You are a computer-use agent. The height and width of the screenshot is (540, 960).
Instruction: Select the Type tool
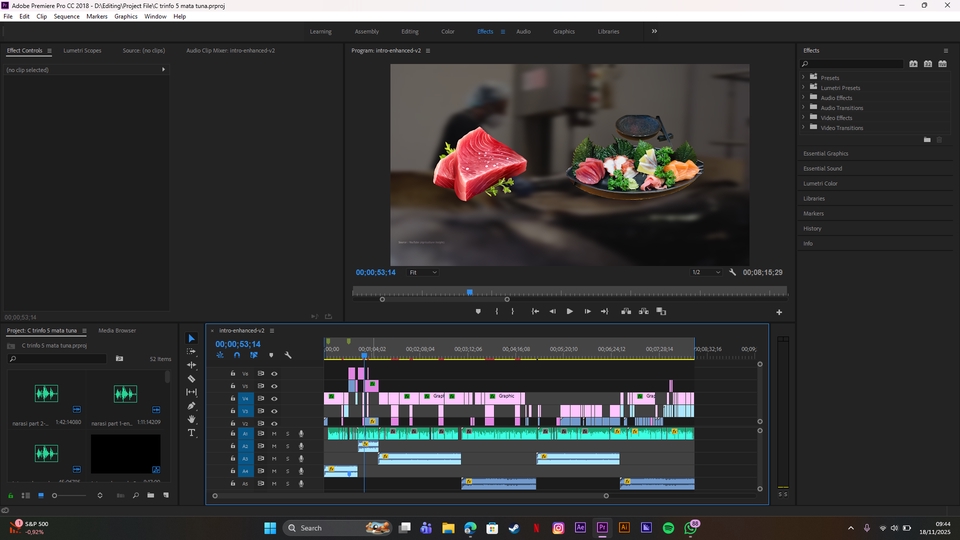[192, 433]
